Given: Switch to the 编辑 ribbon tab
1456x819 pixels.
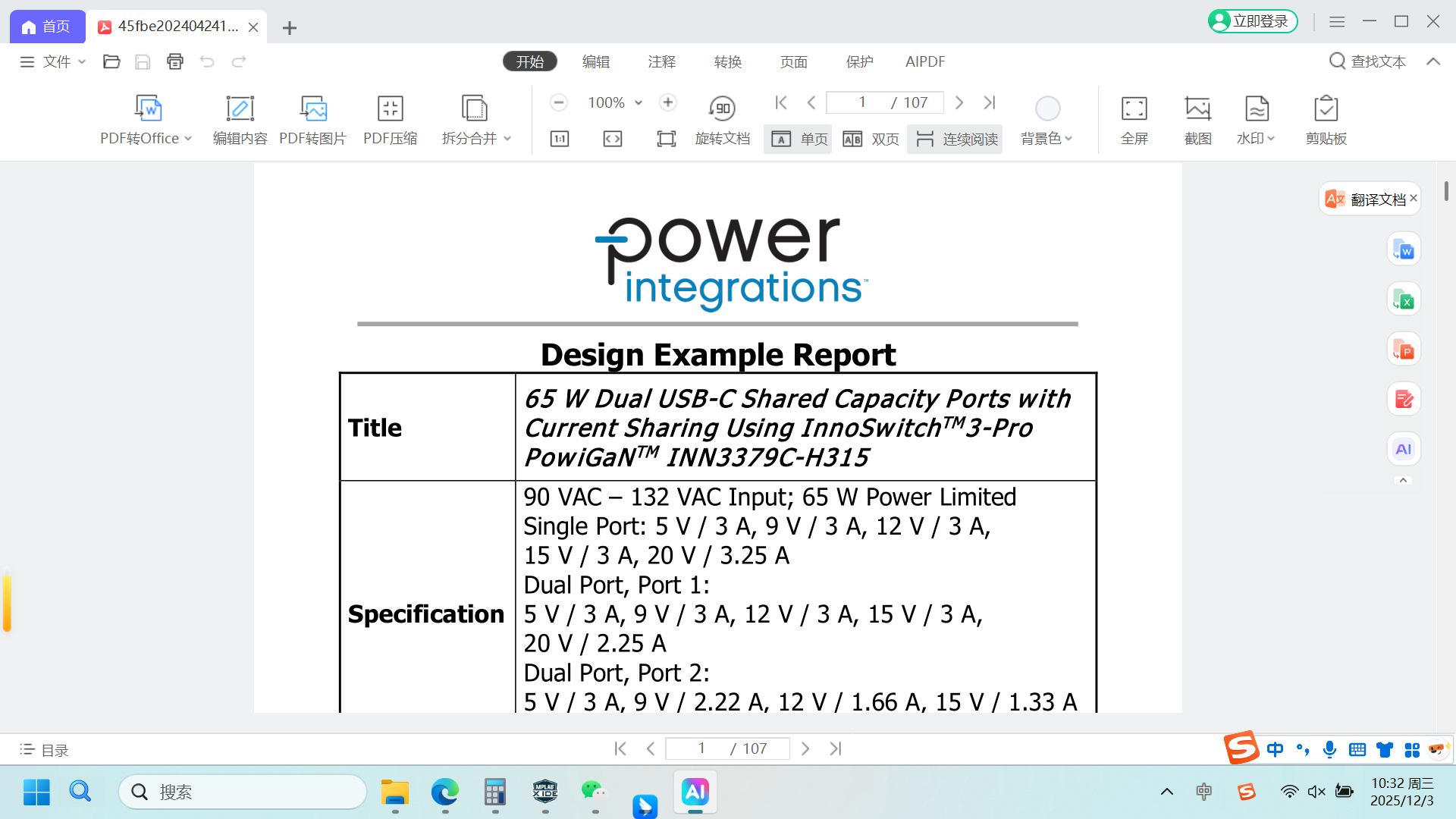Looking at the screenshot, I should 596,61.
